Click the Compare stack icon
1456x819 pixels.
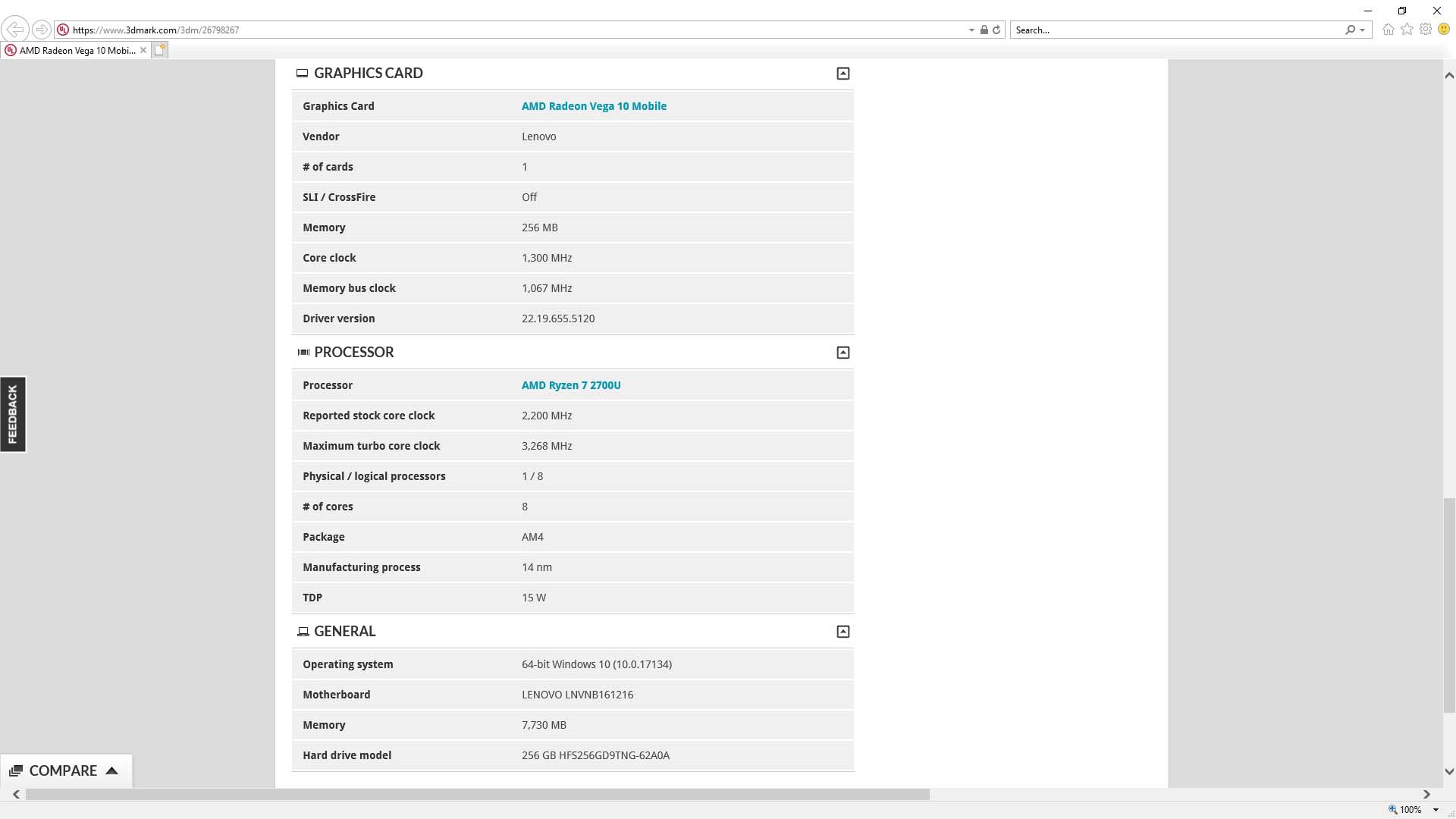point(16,770)
